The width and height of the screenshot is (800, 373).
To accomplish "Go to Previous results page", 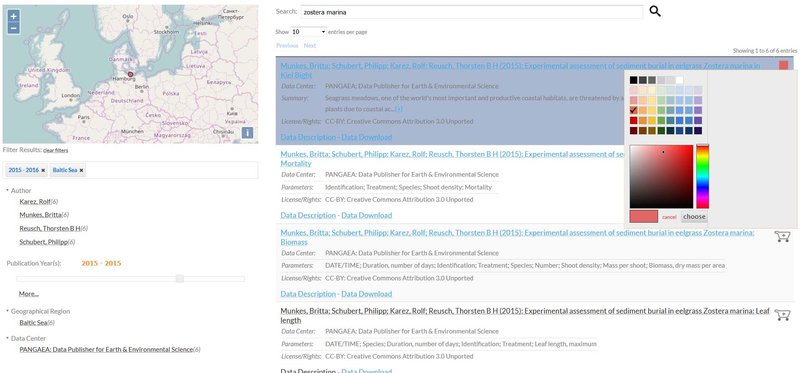I will click(x=287, y=45).
